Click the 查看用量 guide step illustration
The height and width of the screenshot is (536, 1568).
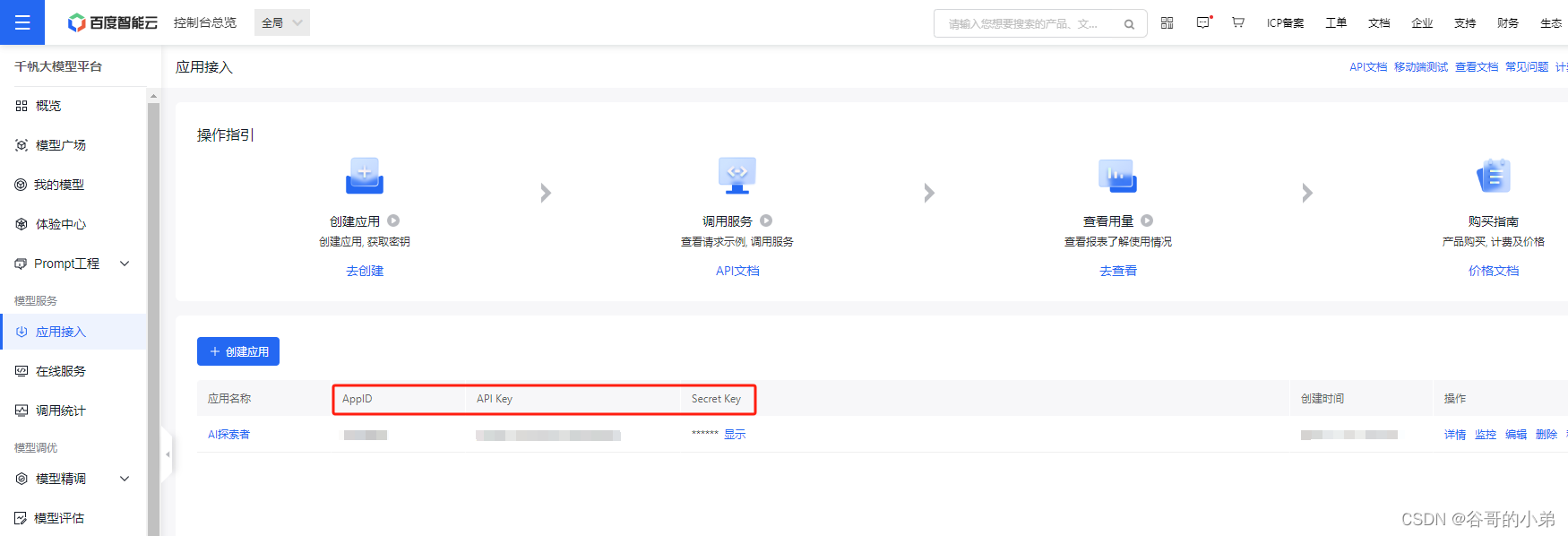(1118, 176)
